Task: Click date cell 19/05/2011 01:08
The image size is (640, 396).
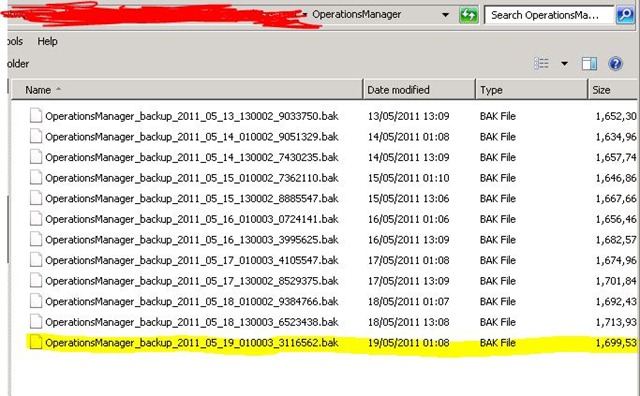Action: (409, 343)
